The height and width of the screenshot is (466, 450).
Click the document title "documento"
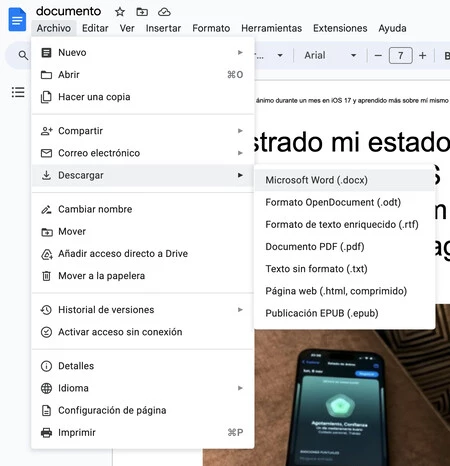(x=68, y=11)
